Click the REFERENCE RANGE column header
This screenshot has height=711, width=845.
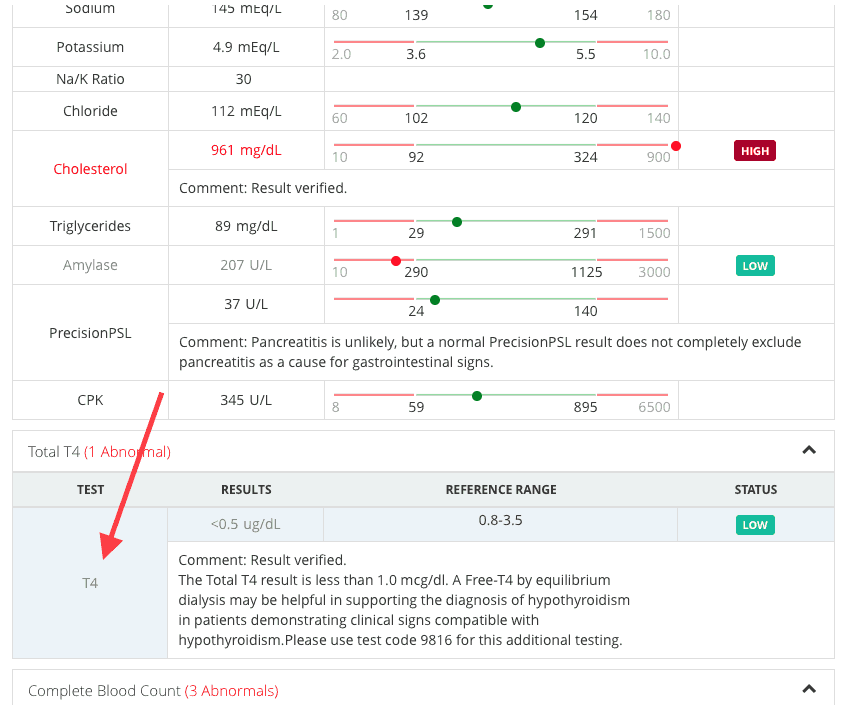[501, 489]
